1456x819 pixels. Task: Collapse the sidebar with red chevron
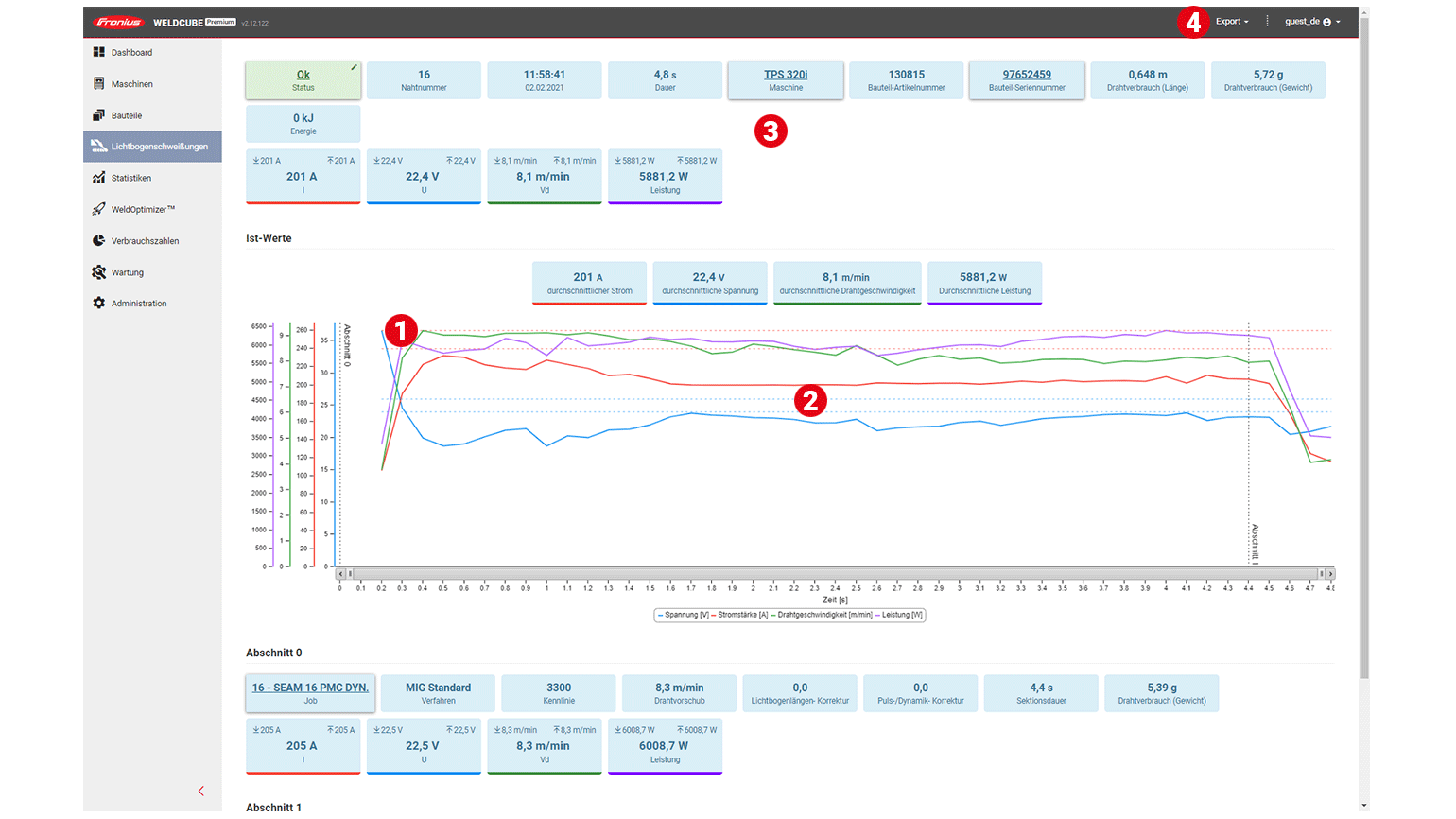[x=200, y=791]
